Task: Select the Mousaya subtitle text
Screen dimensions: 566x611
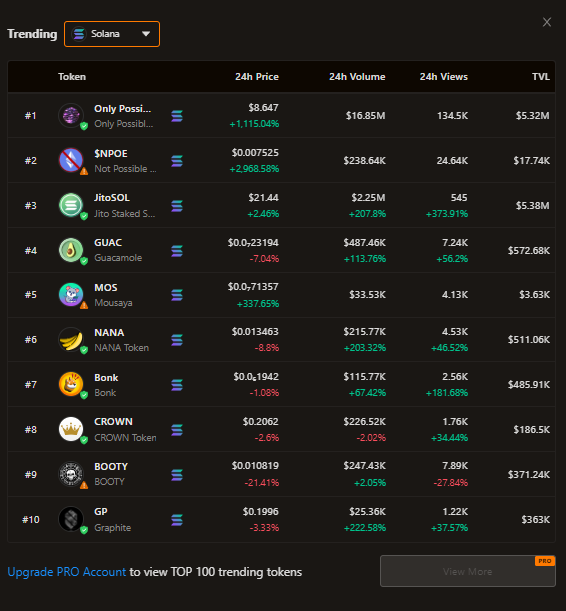Action: tap(113, 303)
